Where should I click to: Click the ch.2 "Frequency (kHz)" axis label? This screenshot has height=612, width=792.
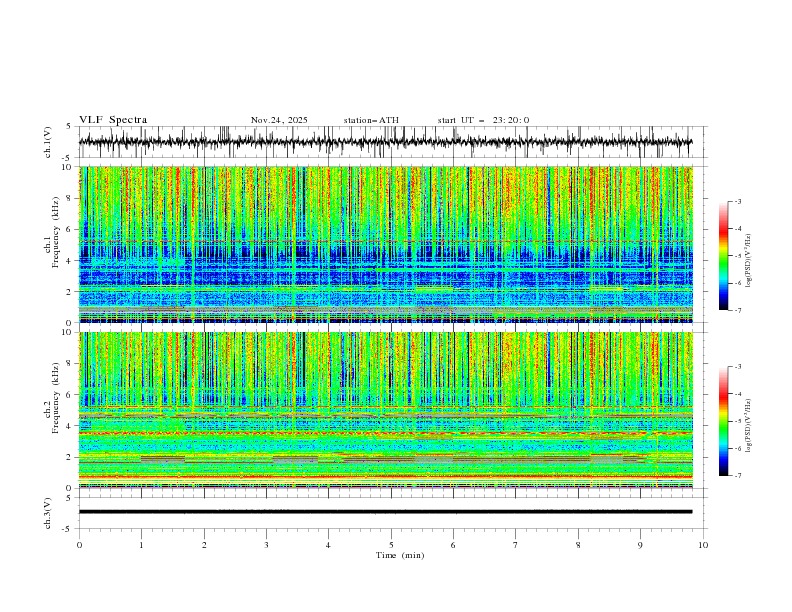point(55,398)
